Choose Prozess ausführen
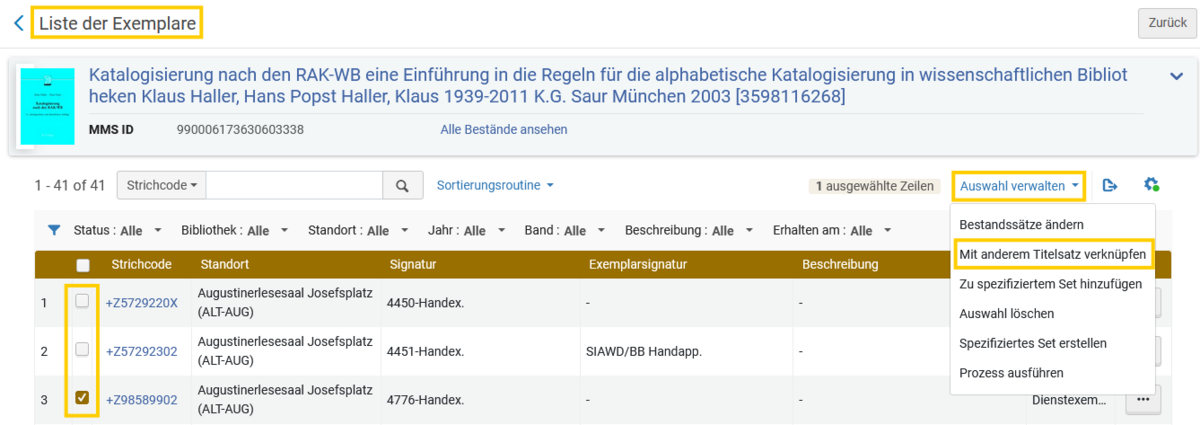 click(x=1011, y=373)
